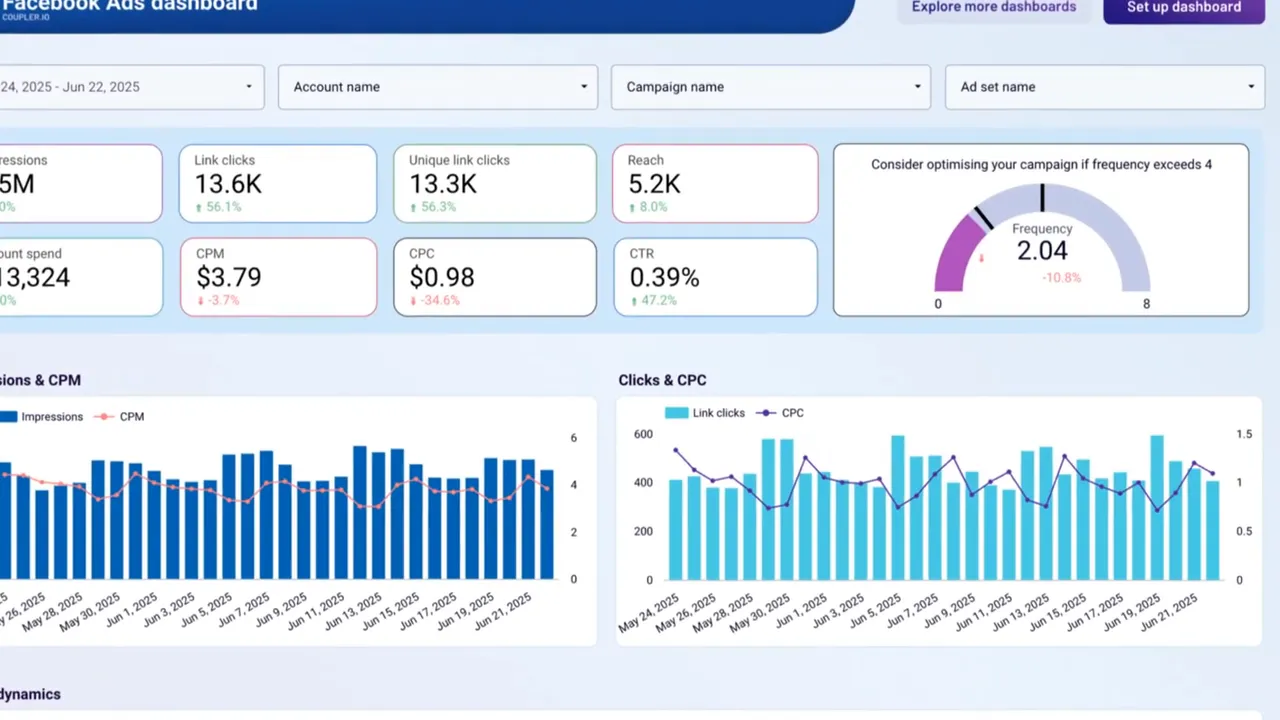The height and width of the screenshot is (720, 1280).
Task: Click the CPM $3.79 scorecard
Action: click(x=278, y=277)
